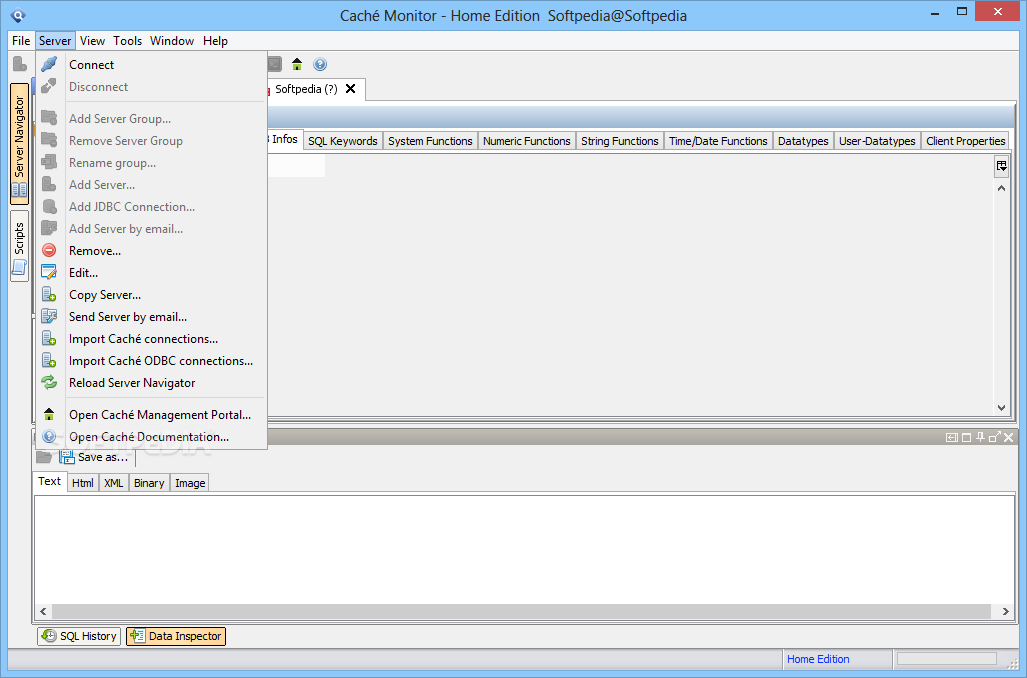Toggle the Data Inspector panel button

pyautogui.click(x=176, y=636)
